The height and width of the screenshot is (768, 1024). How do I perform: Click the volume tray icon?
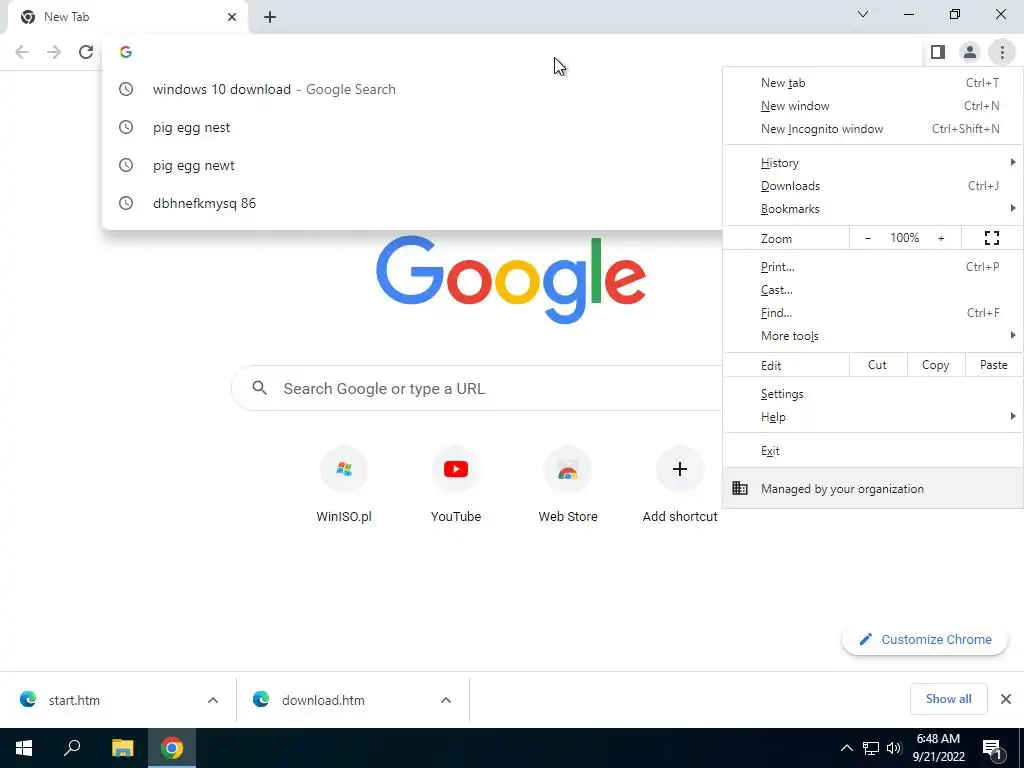pyautogui.click(x=893, y=748)
